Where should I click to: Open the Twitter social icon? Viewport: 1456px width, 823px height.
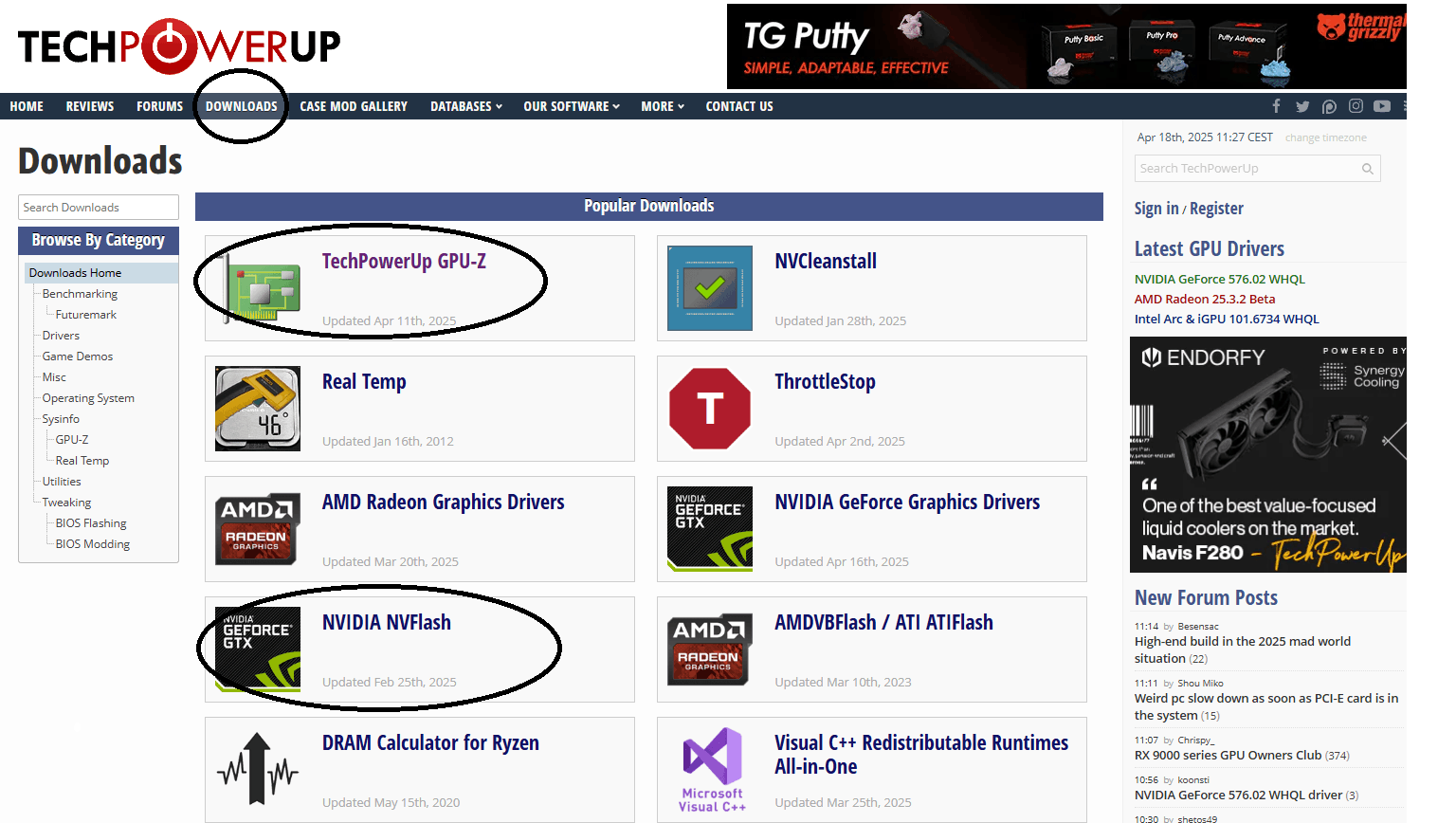point(1302,106)
